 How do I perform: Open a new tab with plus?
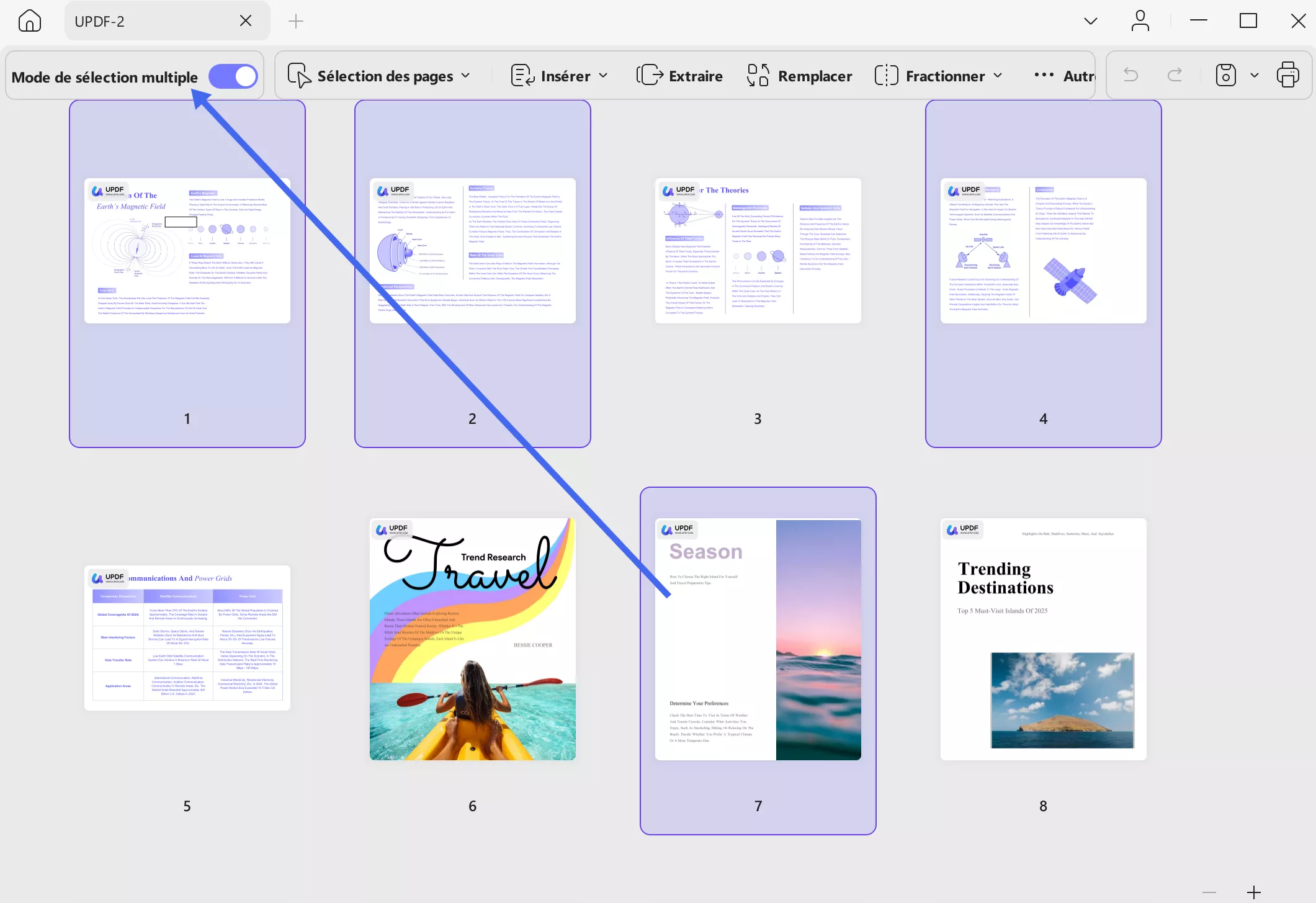click(296, 21)
